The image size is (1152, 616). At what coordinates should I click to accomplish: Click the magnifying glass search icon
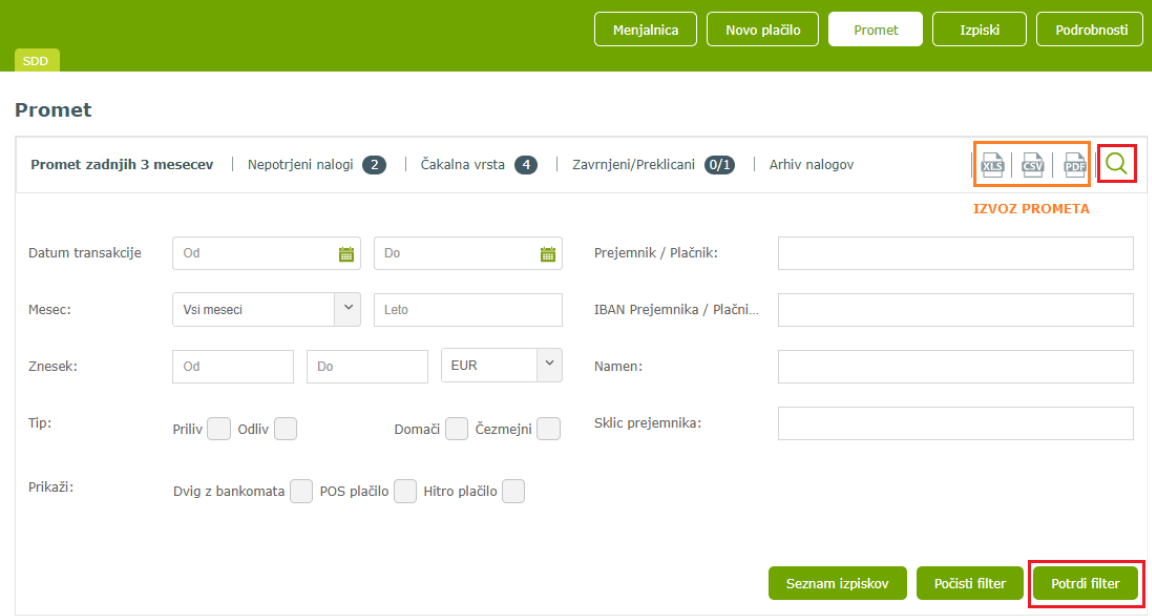click(x=1116, y=163)
